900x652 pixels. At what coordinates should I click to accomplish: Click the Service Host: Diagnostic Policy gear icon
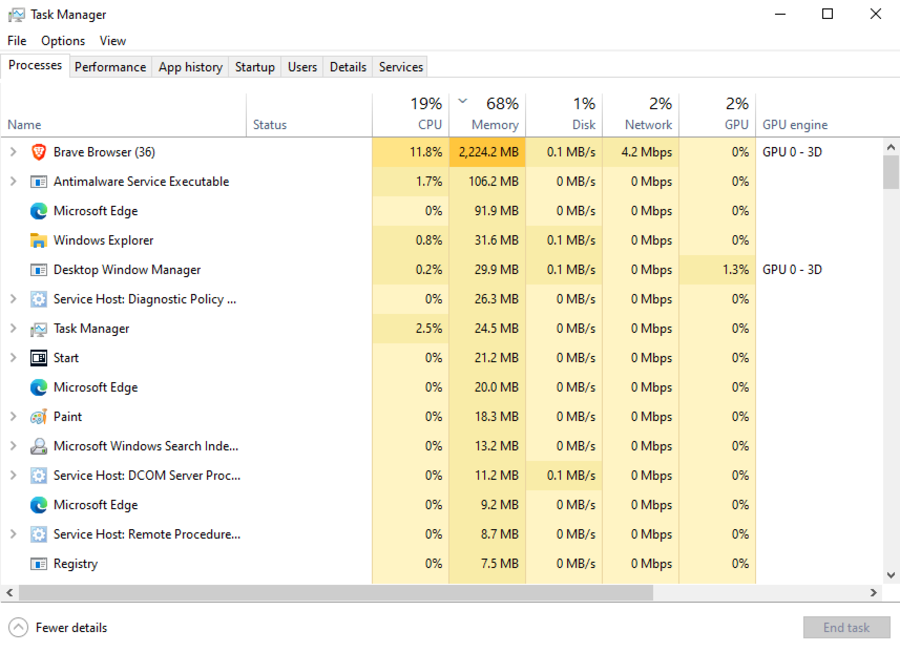click(x=38, y=299)
